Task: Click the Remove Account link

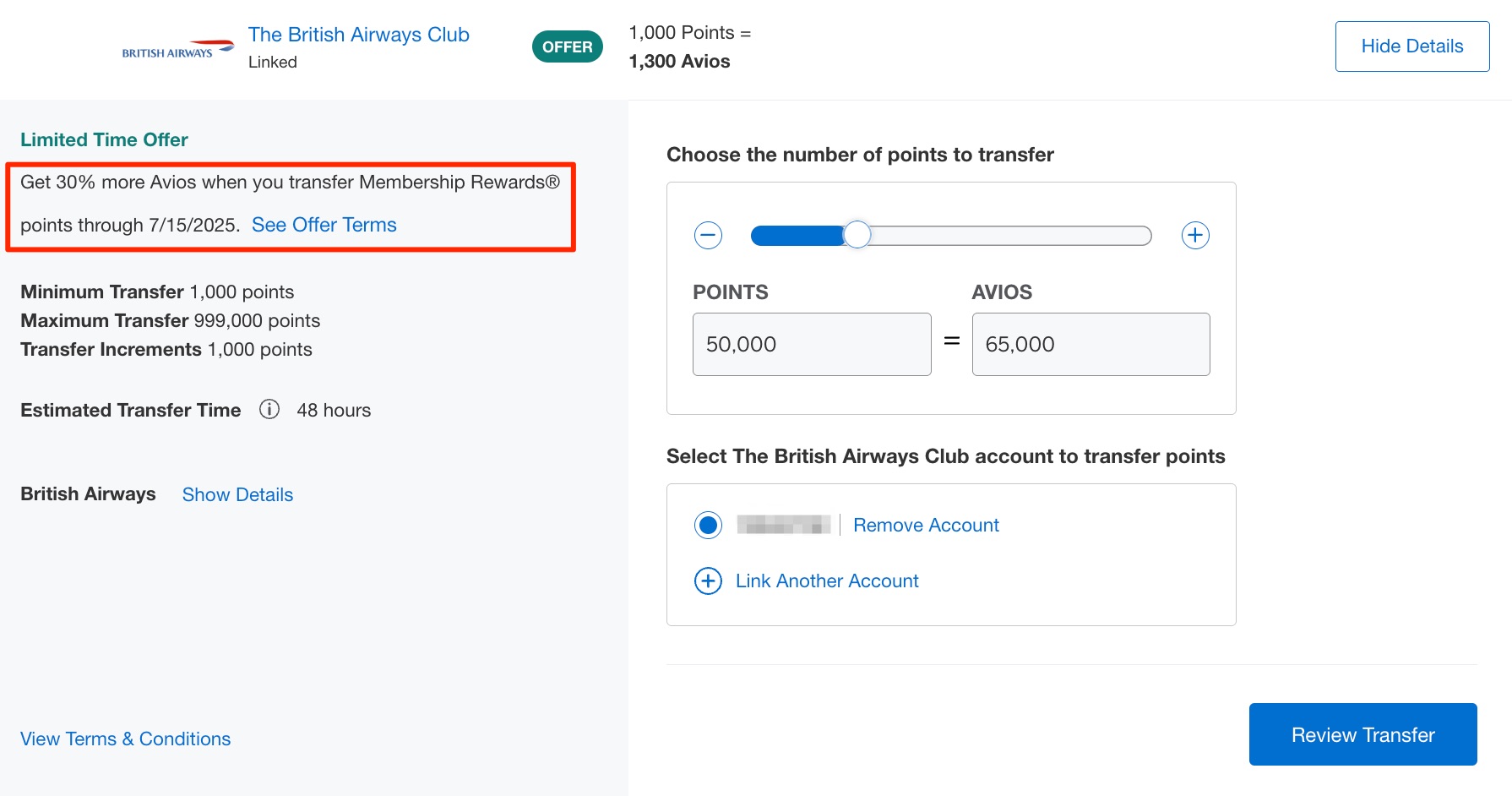Action: (x=926, y=525)
